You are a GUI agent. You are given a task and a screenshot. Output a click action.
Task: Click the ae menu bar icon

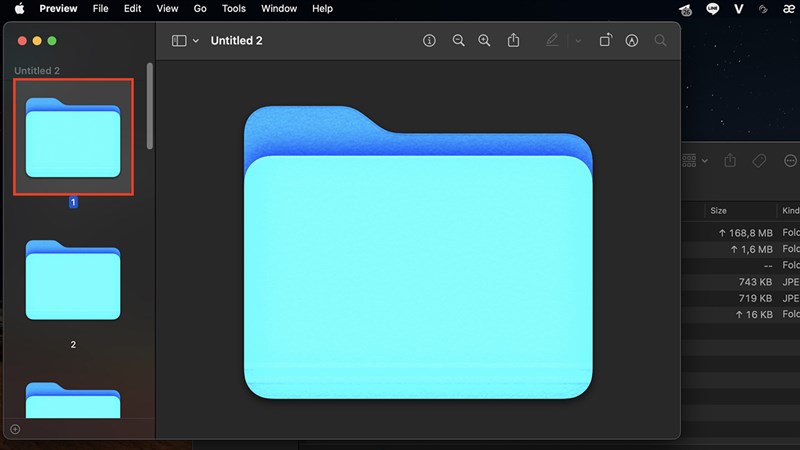(x=789, y=9)
